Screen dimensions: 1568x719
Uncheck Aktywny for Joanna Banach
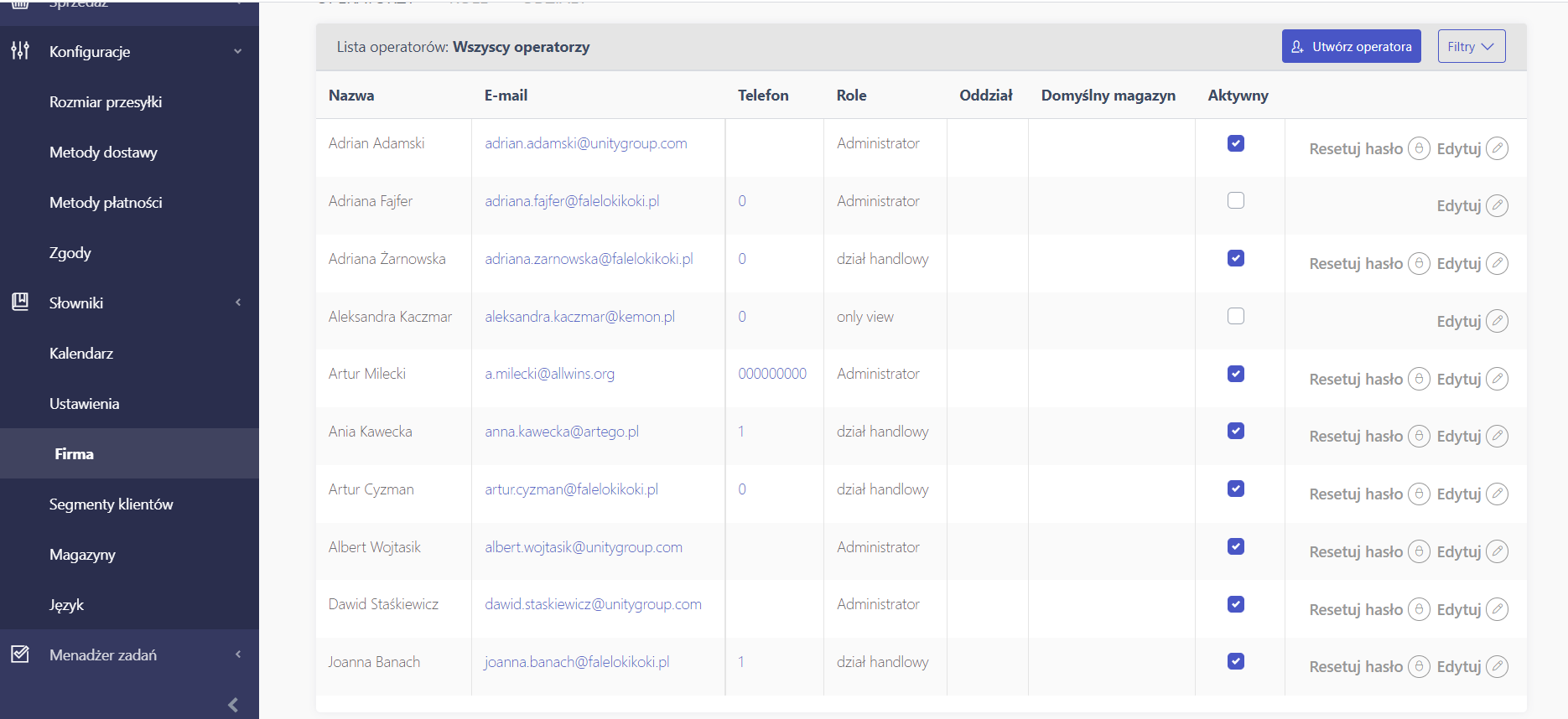point(1236,661)
